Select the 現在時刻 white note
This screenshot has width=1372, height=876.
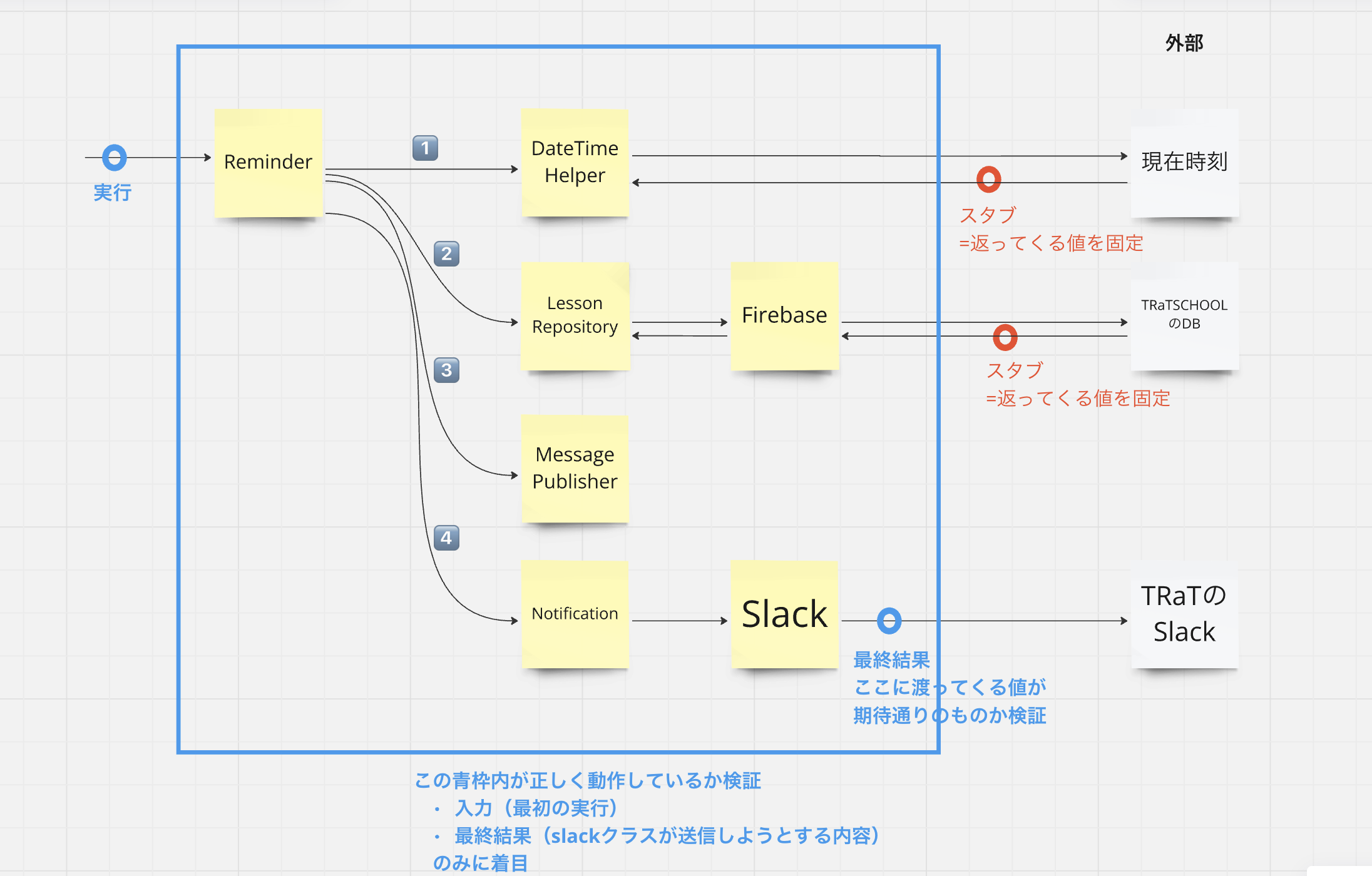1184,163
